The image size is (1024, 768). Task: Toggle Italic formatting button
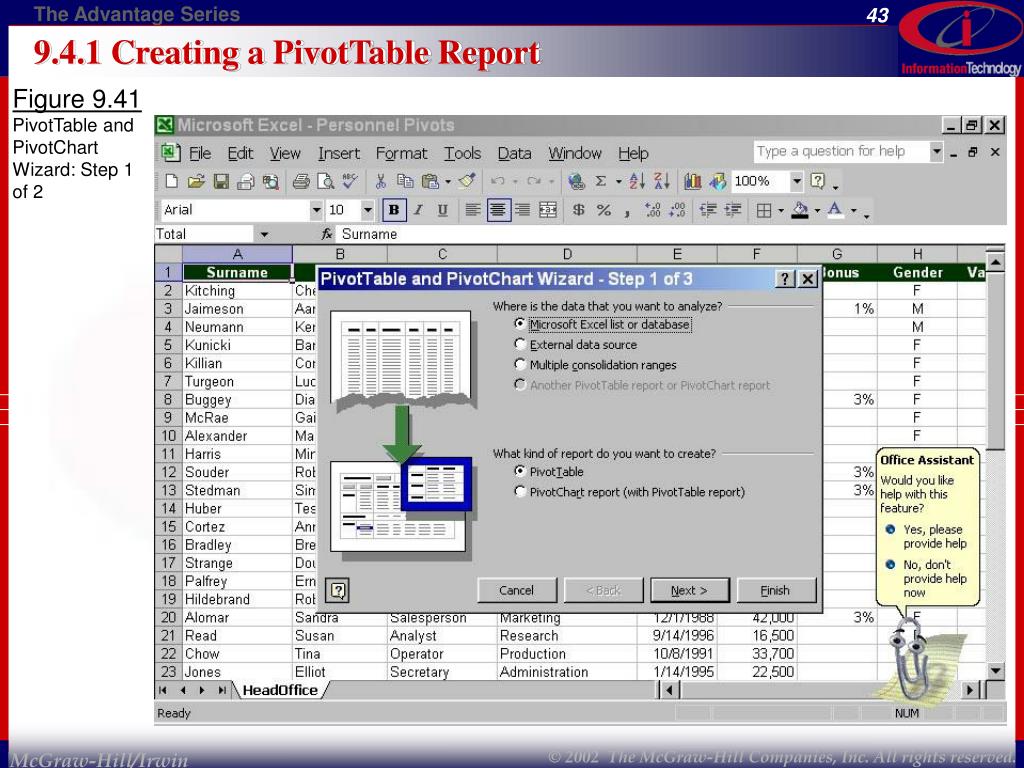418,210
